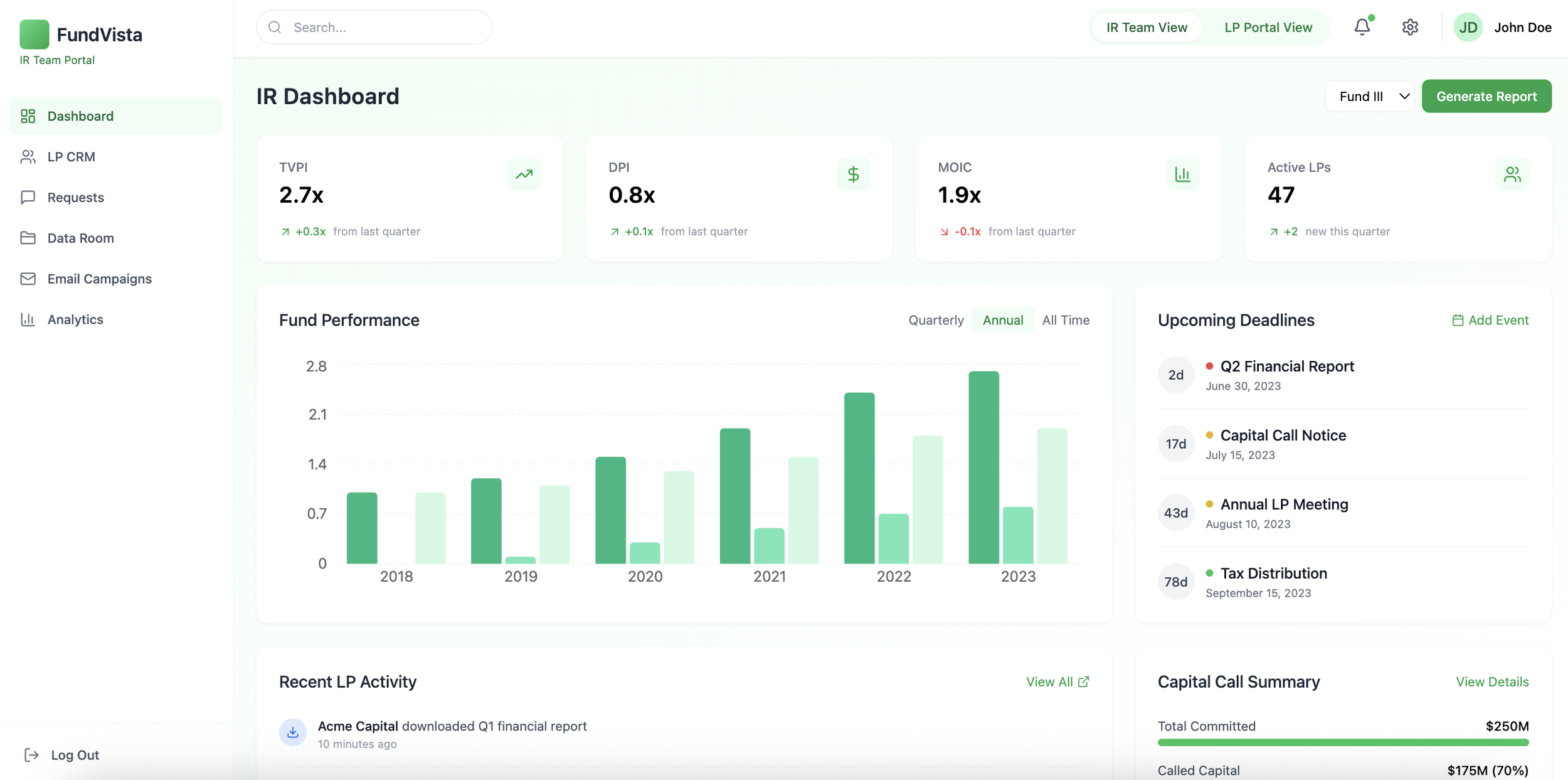Click the Generate Report button

point(1486,96)
